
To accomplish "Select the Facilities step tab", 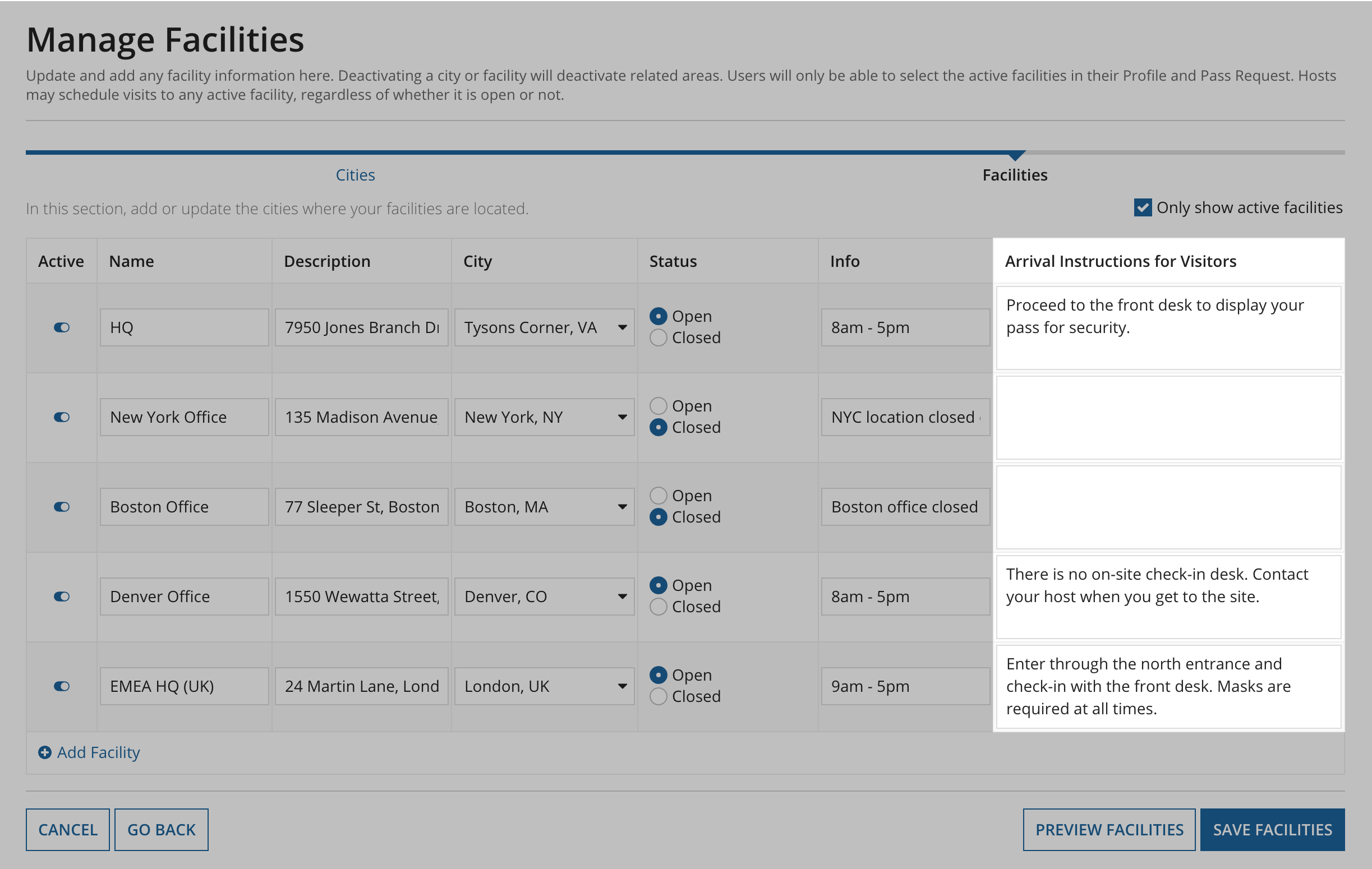I will [x=1015, y=175].
